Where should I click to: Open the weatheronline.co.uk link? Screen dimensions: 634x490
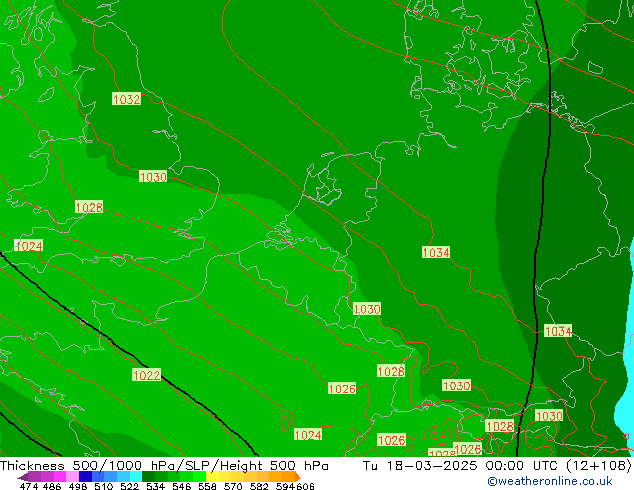coord(550,481)
